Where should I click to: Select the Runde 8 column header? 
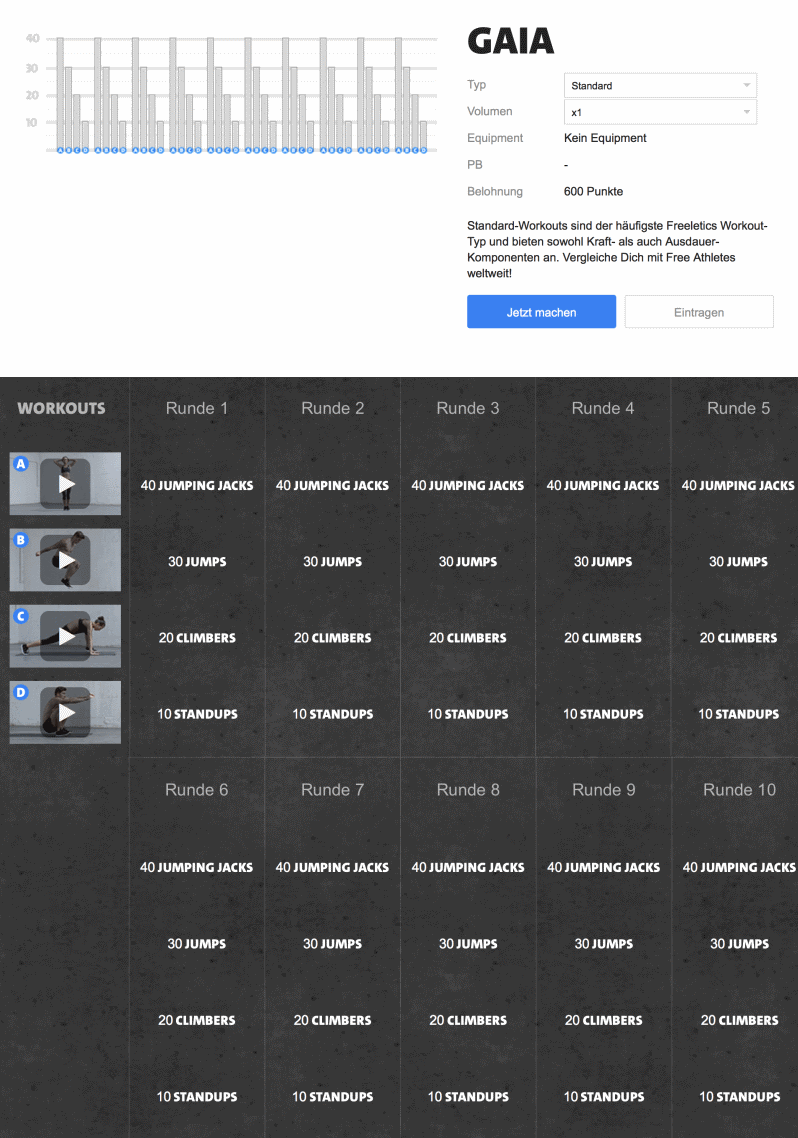(x=468, y=790)
